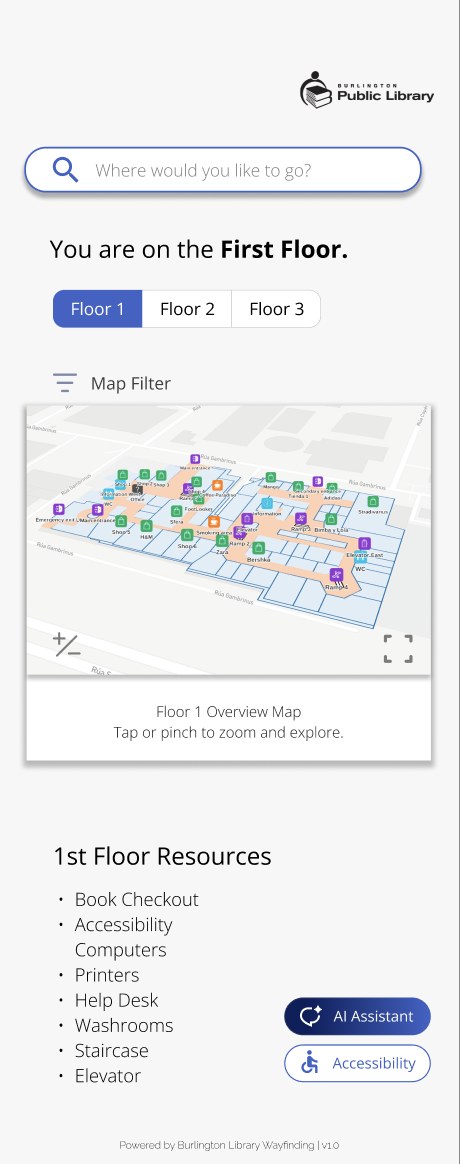The height and width of the screenshot is (1164, 460).
Task: Tap the orange Coffee Paradise marker
Action: click(217, 485)
